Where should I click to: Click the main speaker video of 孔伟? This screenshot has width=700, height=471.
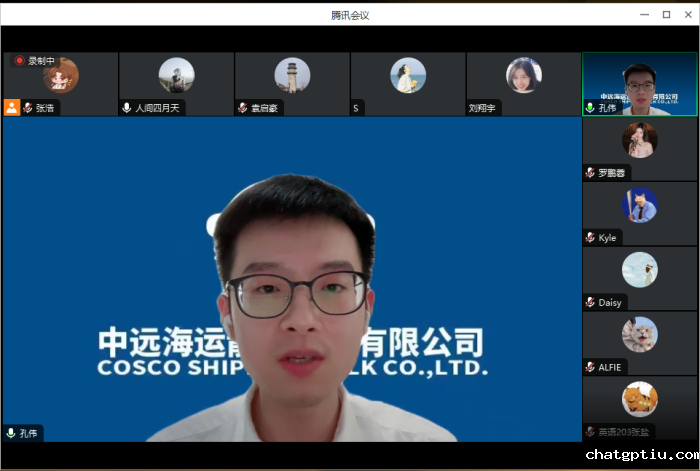[x=292, y=279]
